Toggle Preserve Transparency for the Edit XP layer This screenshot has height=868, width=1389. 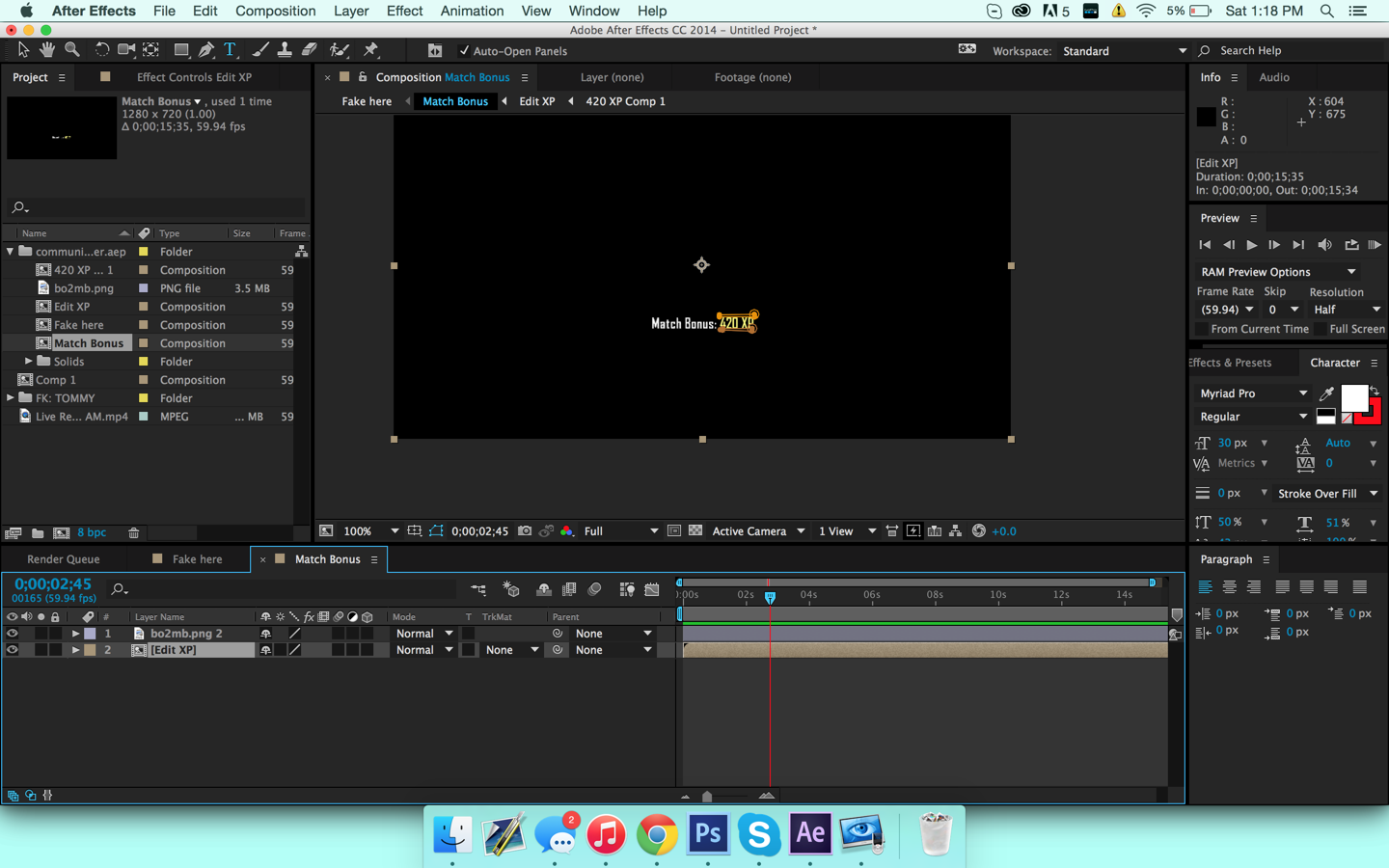469,650
